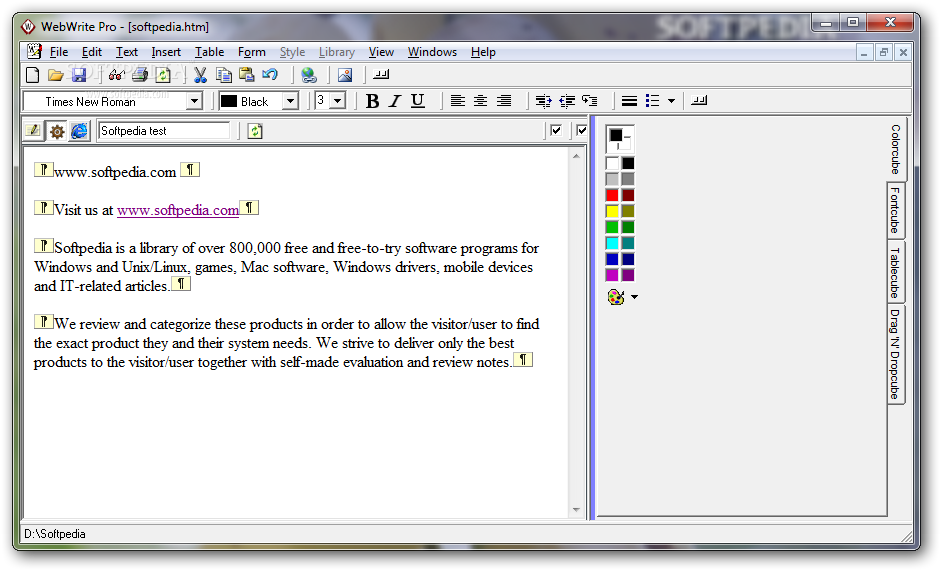The width and height of the screenshot is (941, 571).
Task: Paste from clipboard with the paste icon
Action: point(247,75)
